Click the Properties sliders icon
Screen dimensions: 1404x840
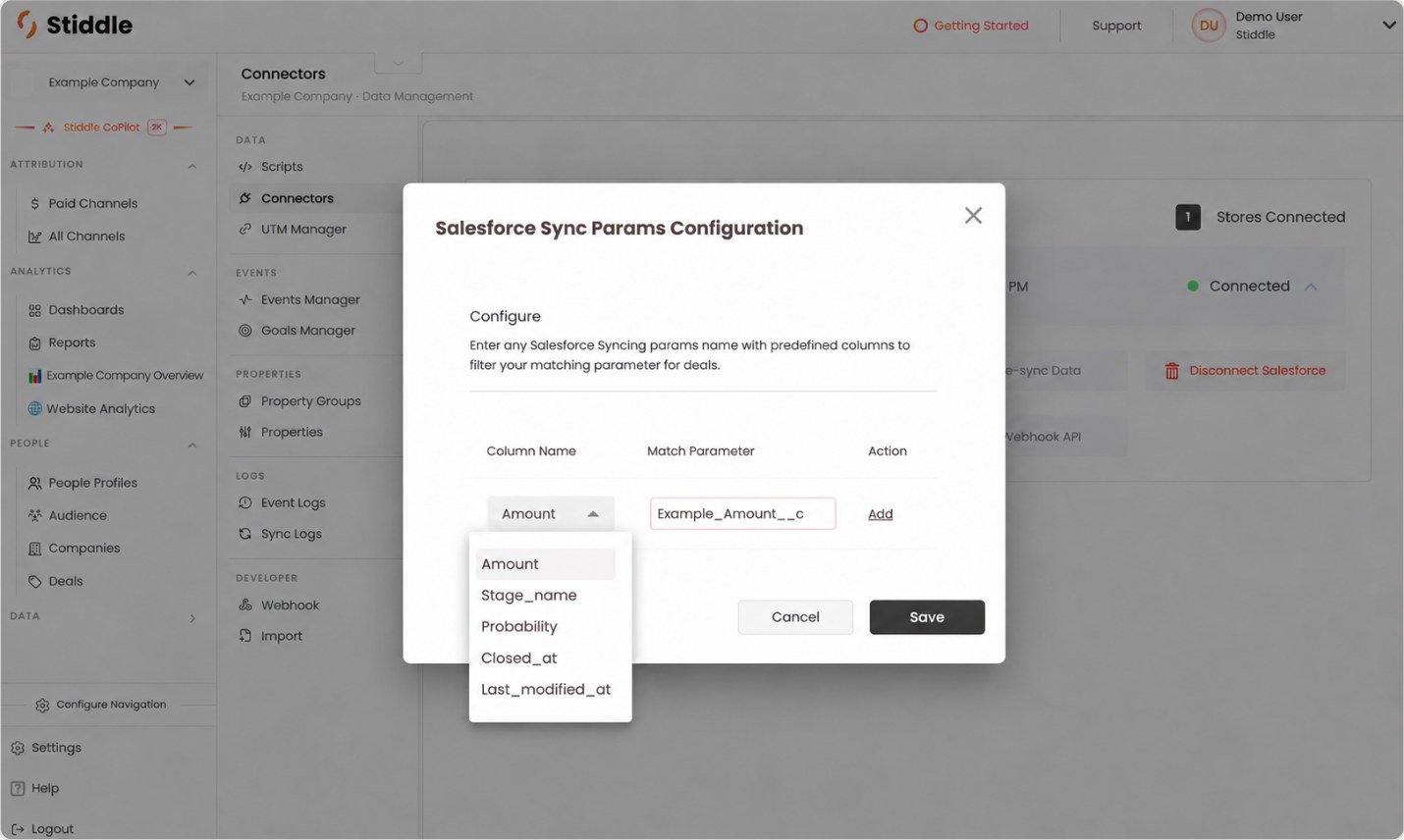coord(245,432)
